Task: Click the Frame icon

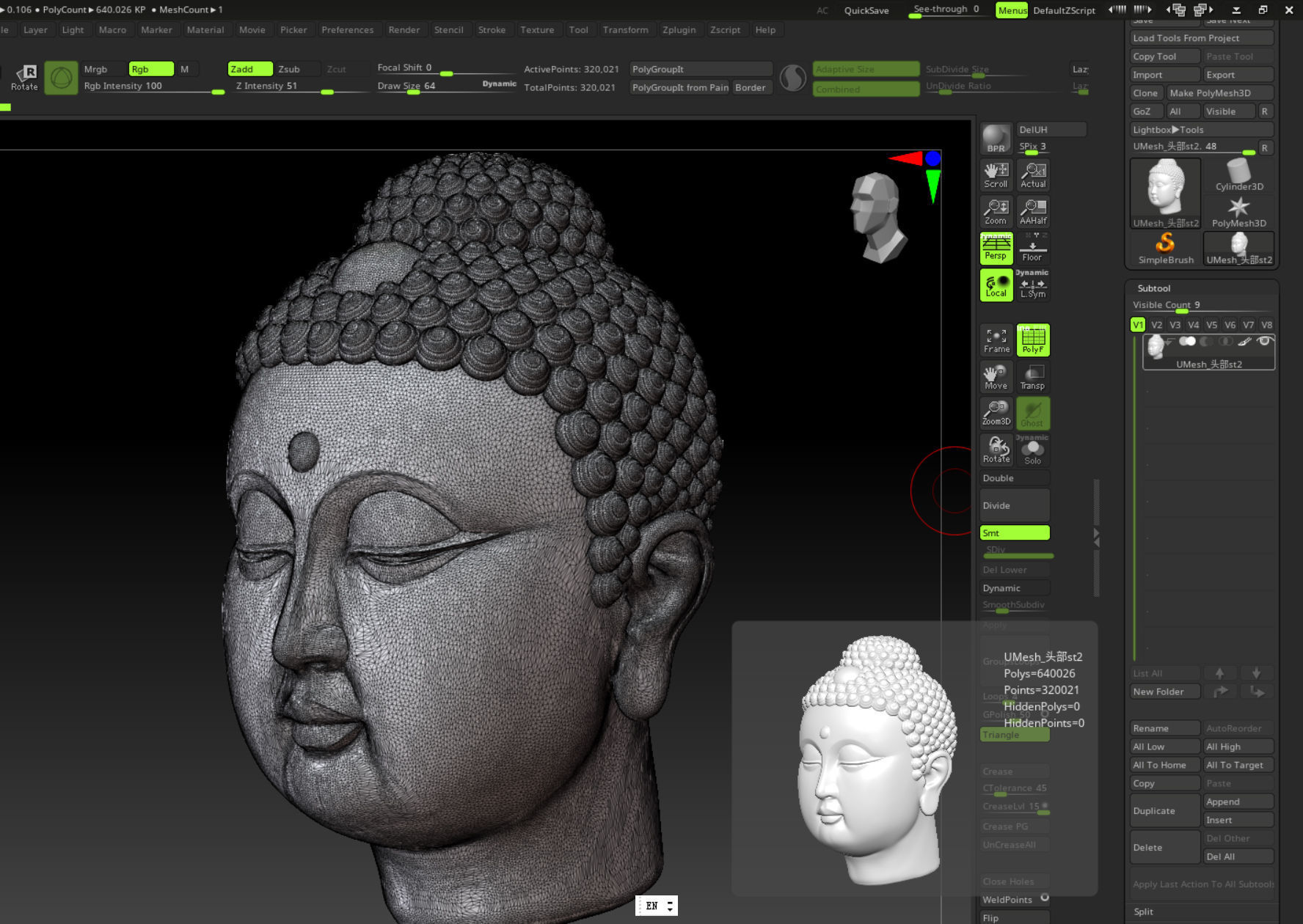Action: coord(996,340)
